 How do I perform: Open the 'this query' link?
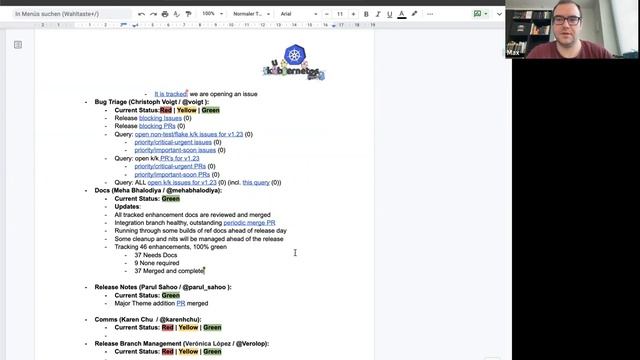(256, 182)
